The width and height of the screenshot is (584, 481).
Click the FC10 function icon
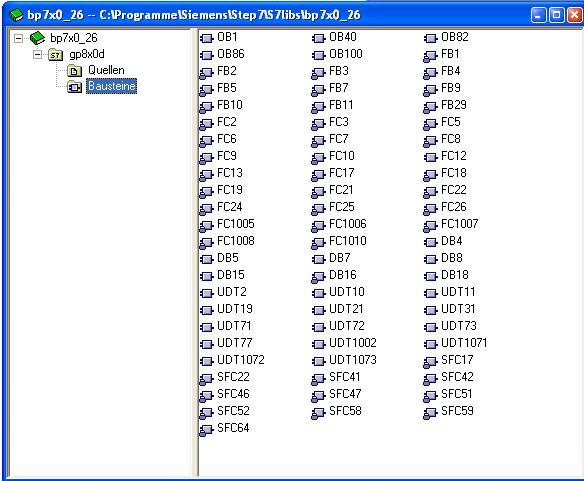click(318, 158)
